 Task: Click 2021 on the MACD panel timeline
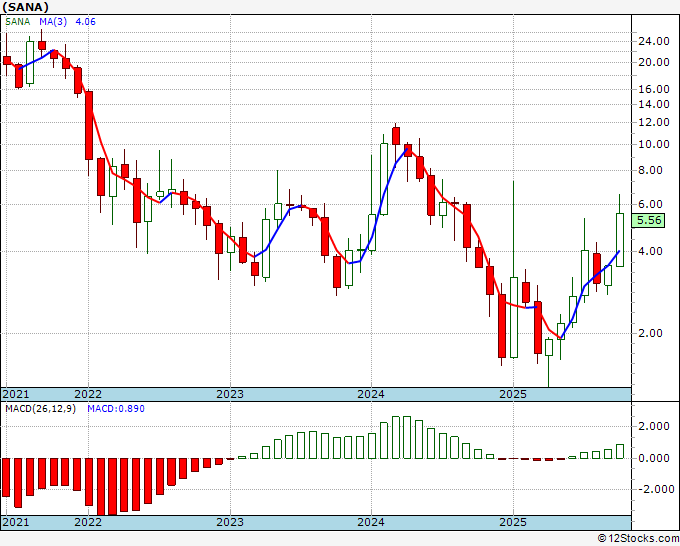point(16,522)
